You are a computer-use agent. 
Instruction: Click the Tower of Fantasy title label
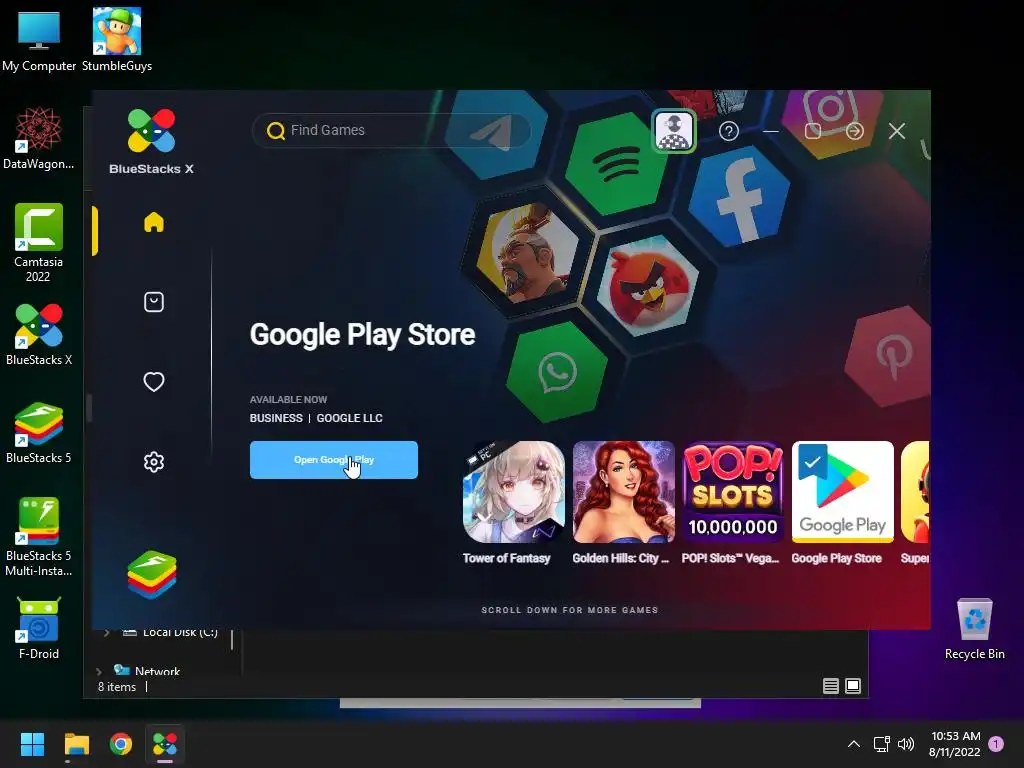(506, 558)
